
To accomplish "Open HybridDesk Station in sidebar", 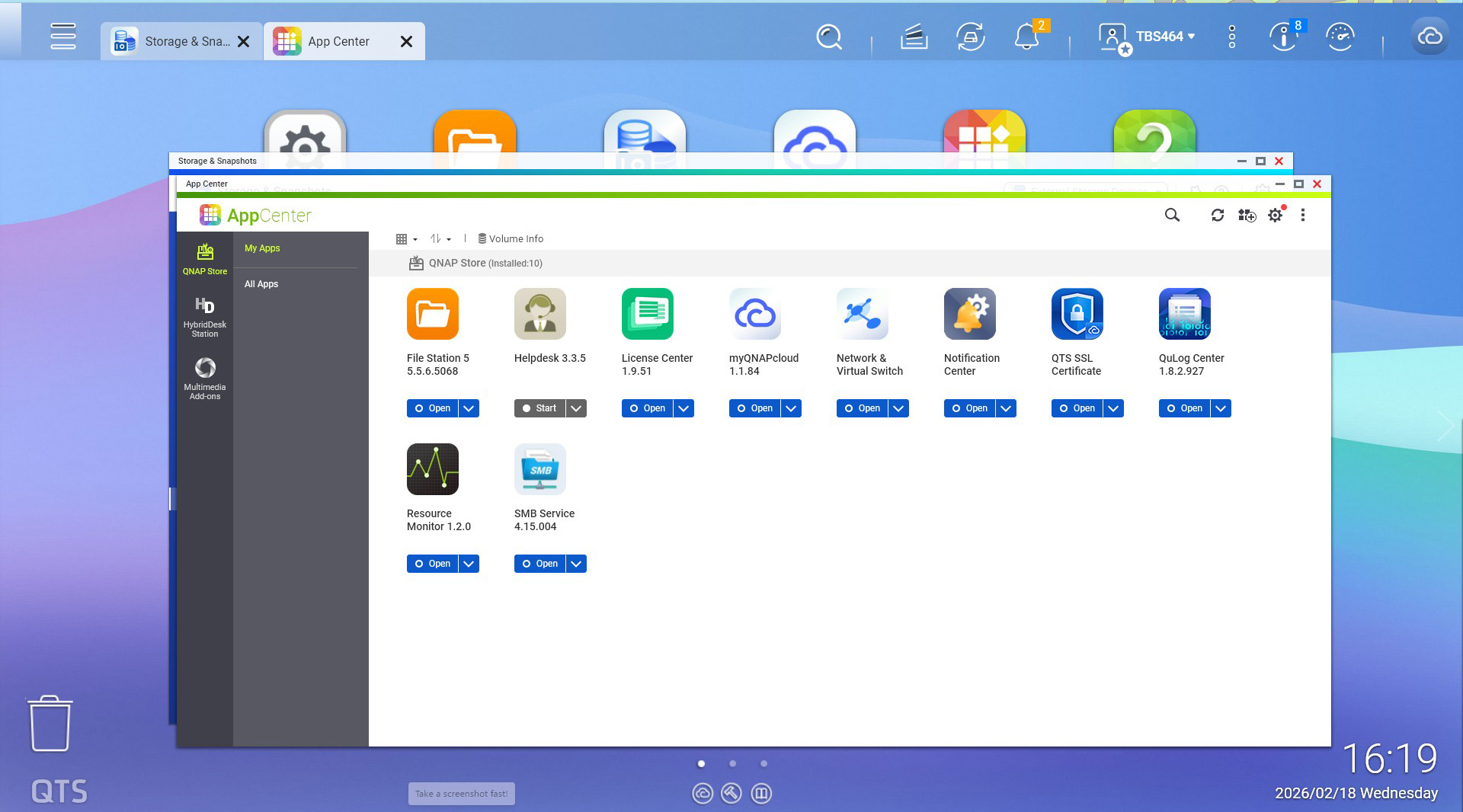I will [204, 316].
